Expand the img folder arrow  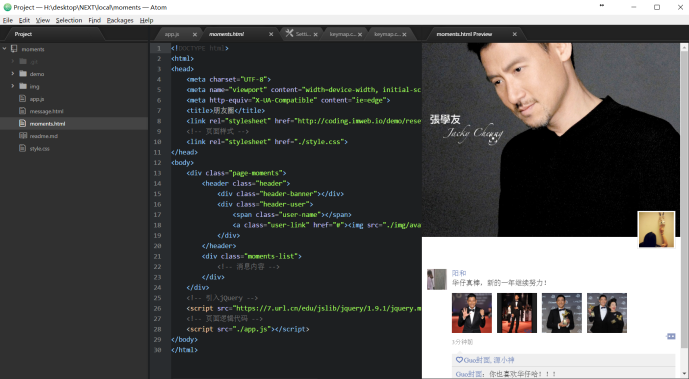tap(13, 86)
